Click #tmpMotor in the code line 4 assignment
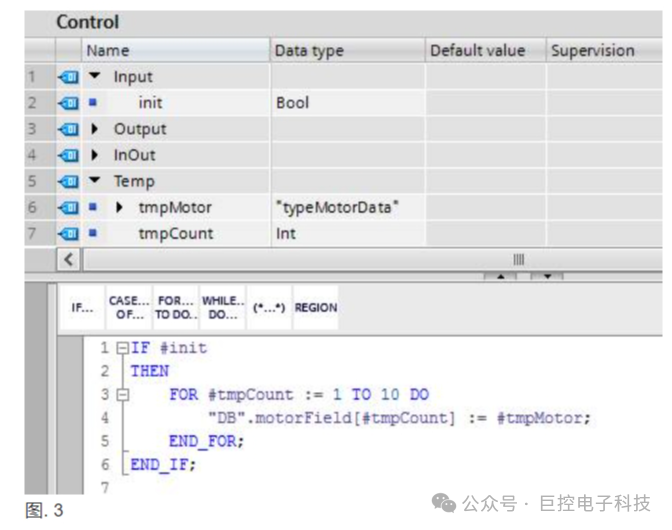The width and height of the screenshot is (672, 530). point(540,418)
